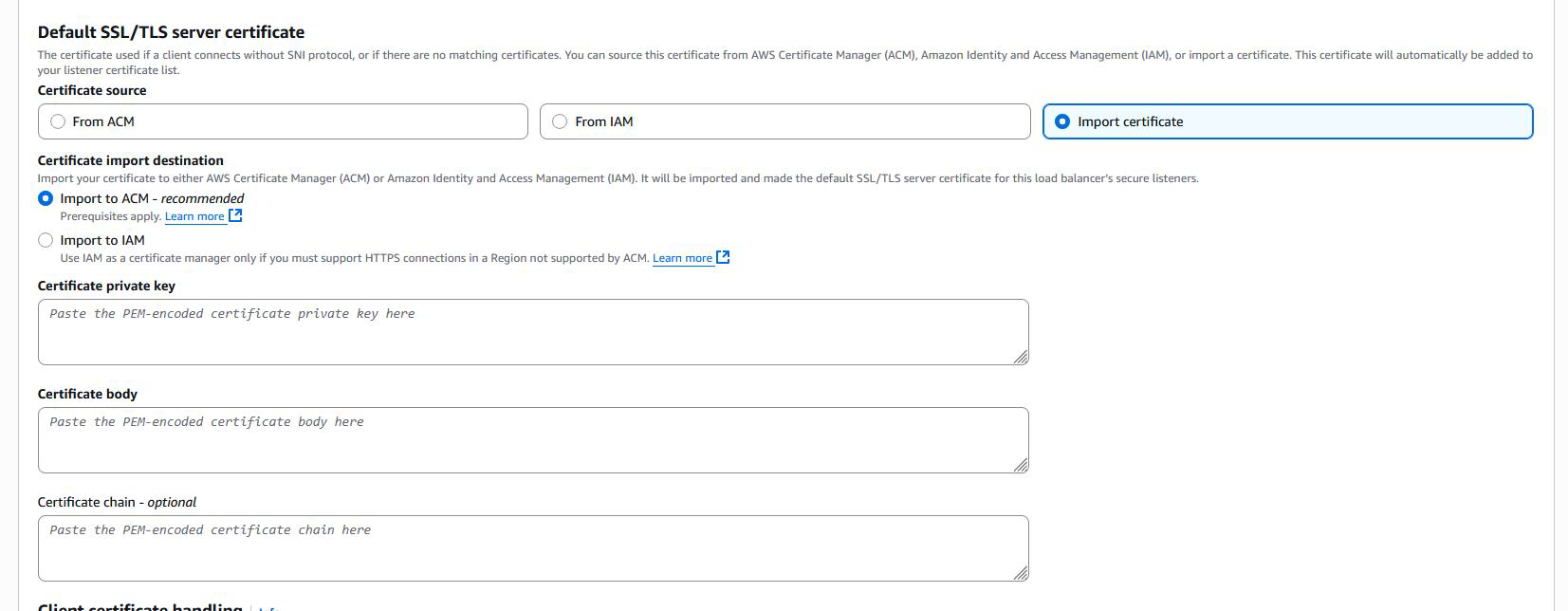Click external link icon beside IAM Learn more
This screenshot has height=611, width=1568.
tap(723, 257)
